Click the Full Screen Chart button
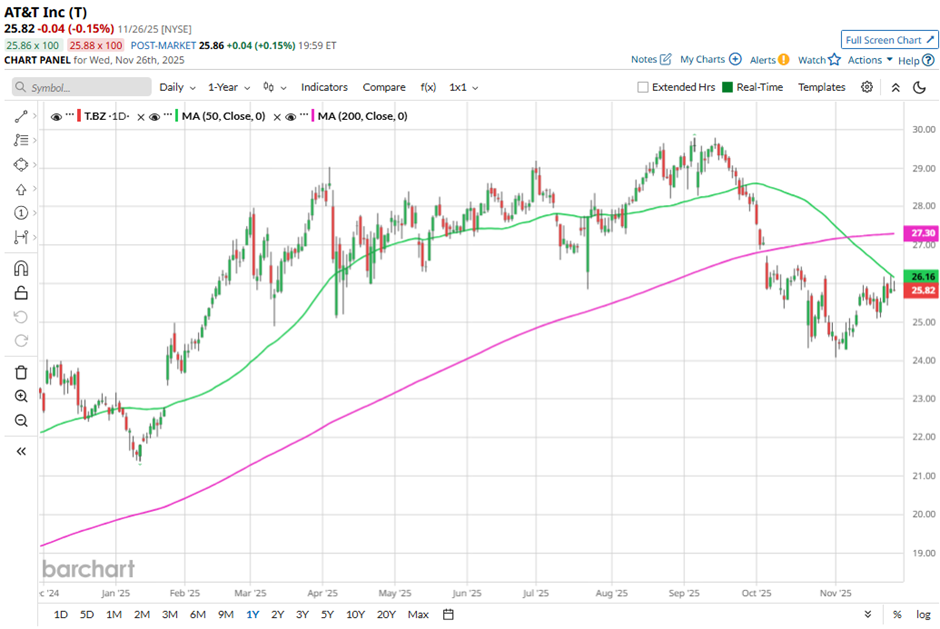 point(888,40)
